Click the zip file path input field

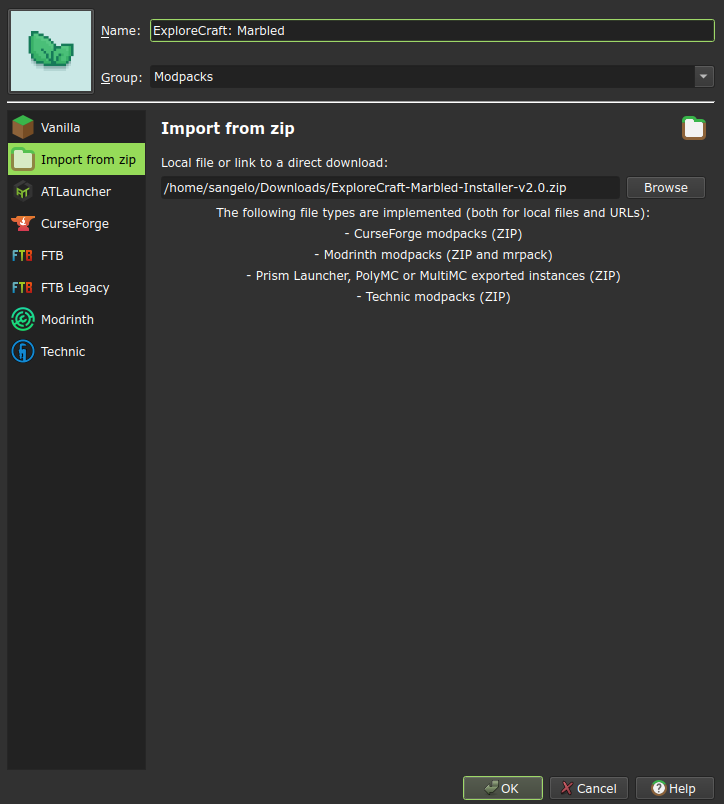(390, 188)
